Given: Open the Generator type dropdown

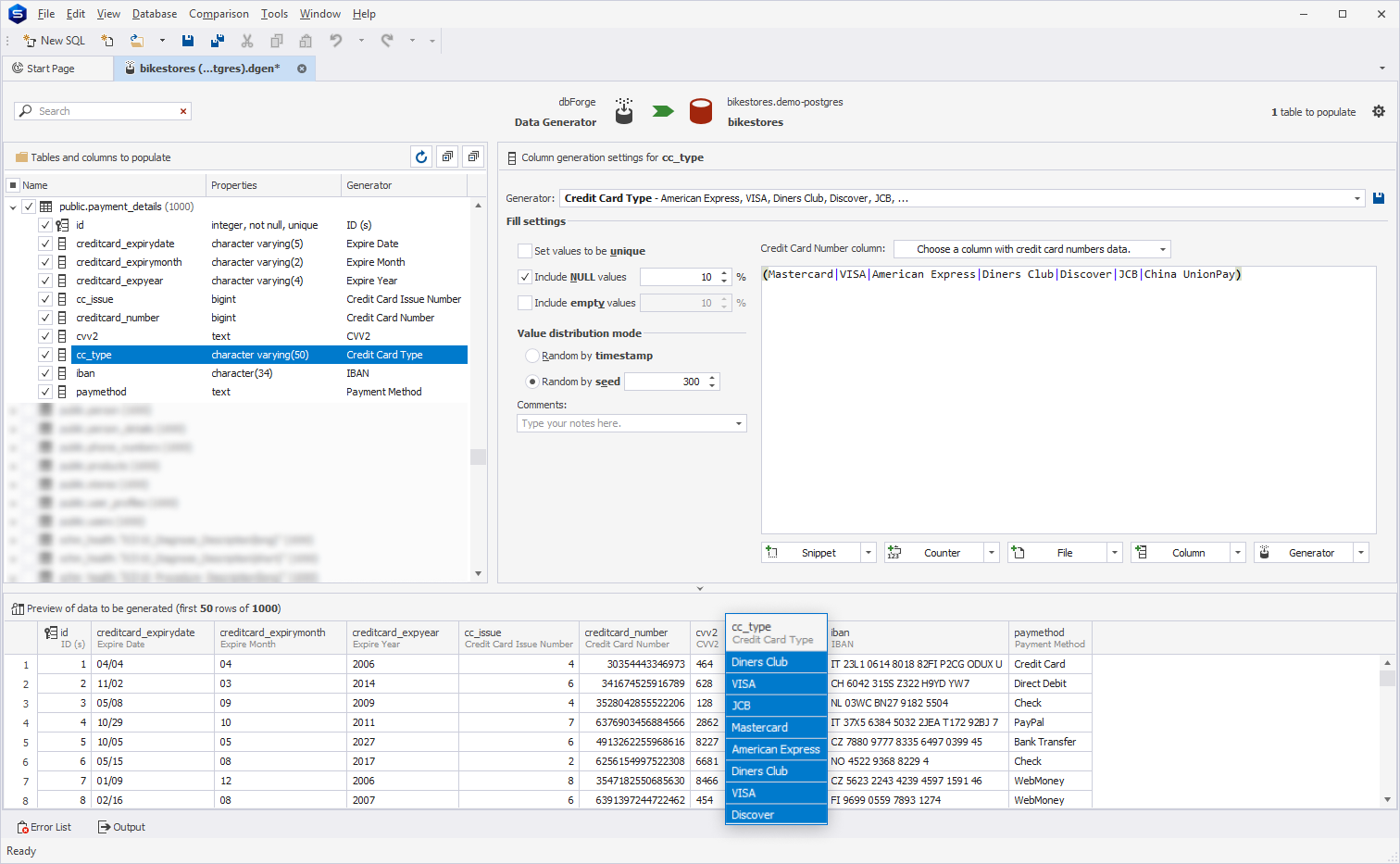Looking at the screenshot, I should tap(1357, 198).
